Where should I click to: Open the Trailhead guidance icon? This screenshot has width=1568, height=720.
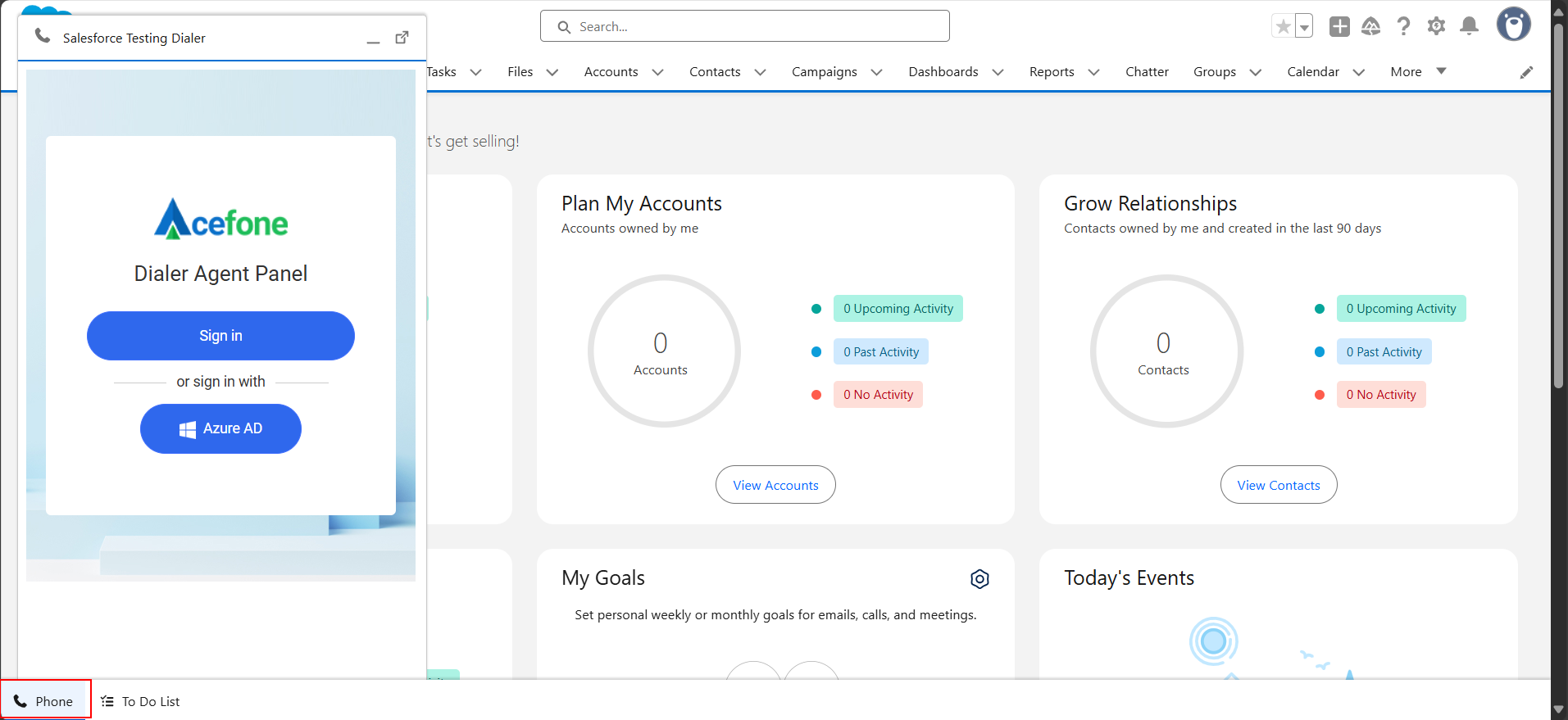coord(1370,26)
